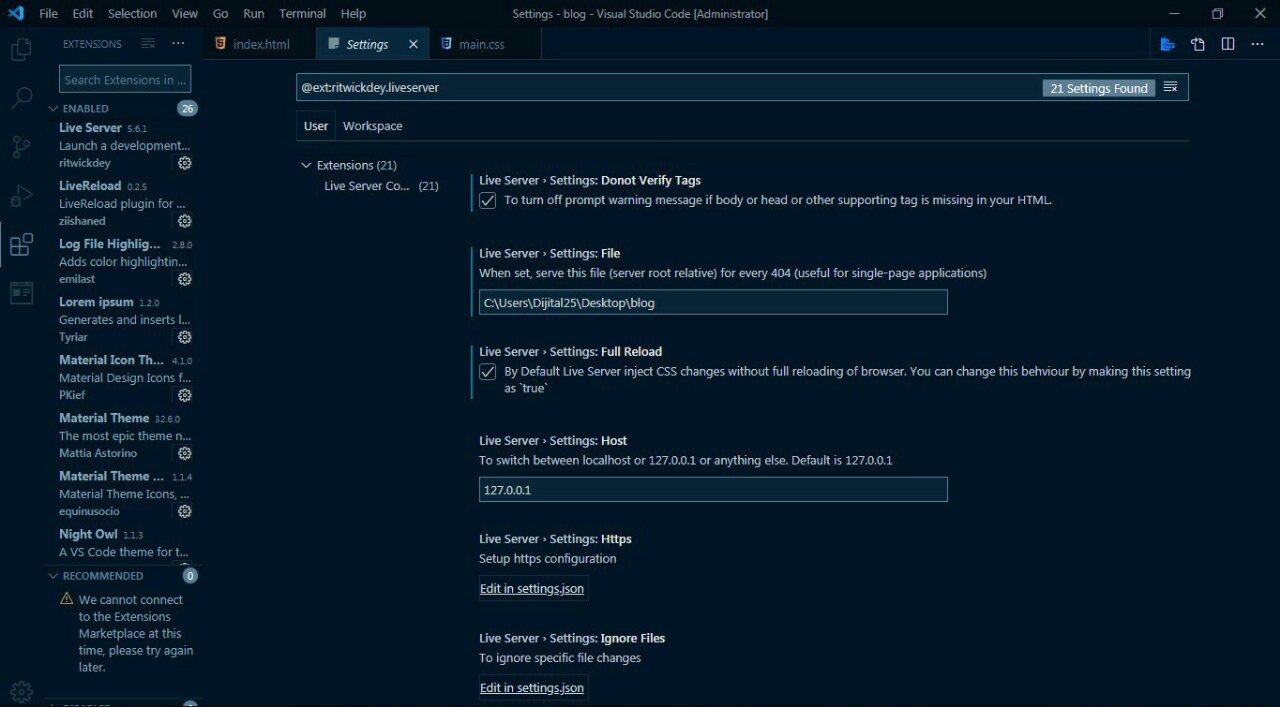Open the Run menu
Image resolution: width=1280 pixels, height=707 pixels.
[254, 13]
